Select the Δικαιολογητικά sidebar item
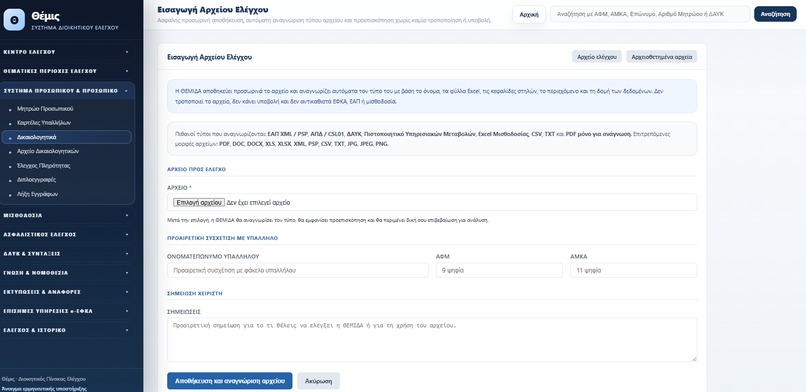 pos(67,137)
